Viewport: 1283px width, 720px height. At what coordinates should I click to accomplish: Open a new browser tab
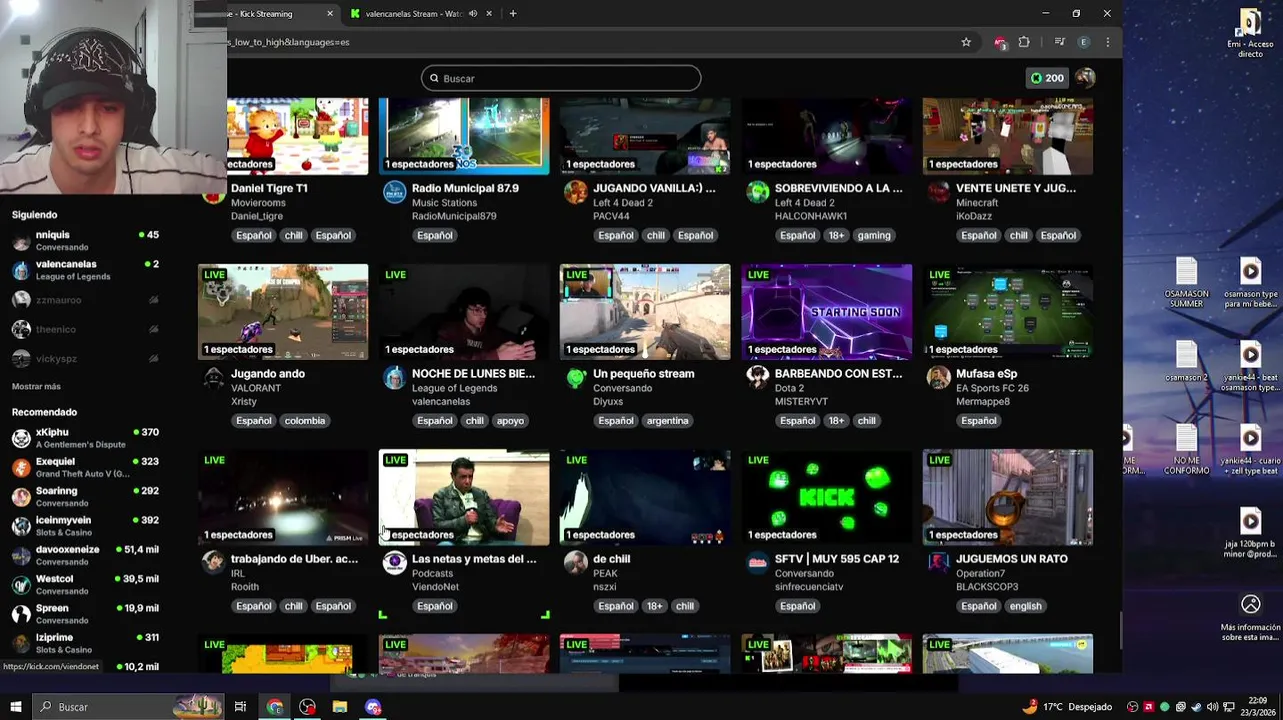[513, 14]
